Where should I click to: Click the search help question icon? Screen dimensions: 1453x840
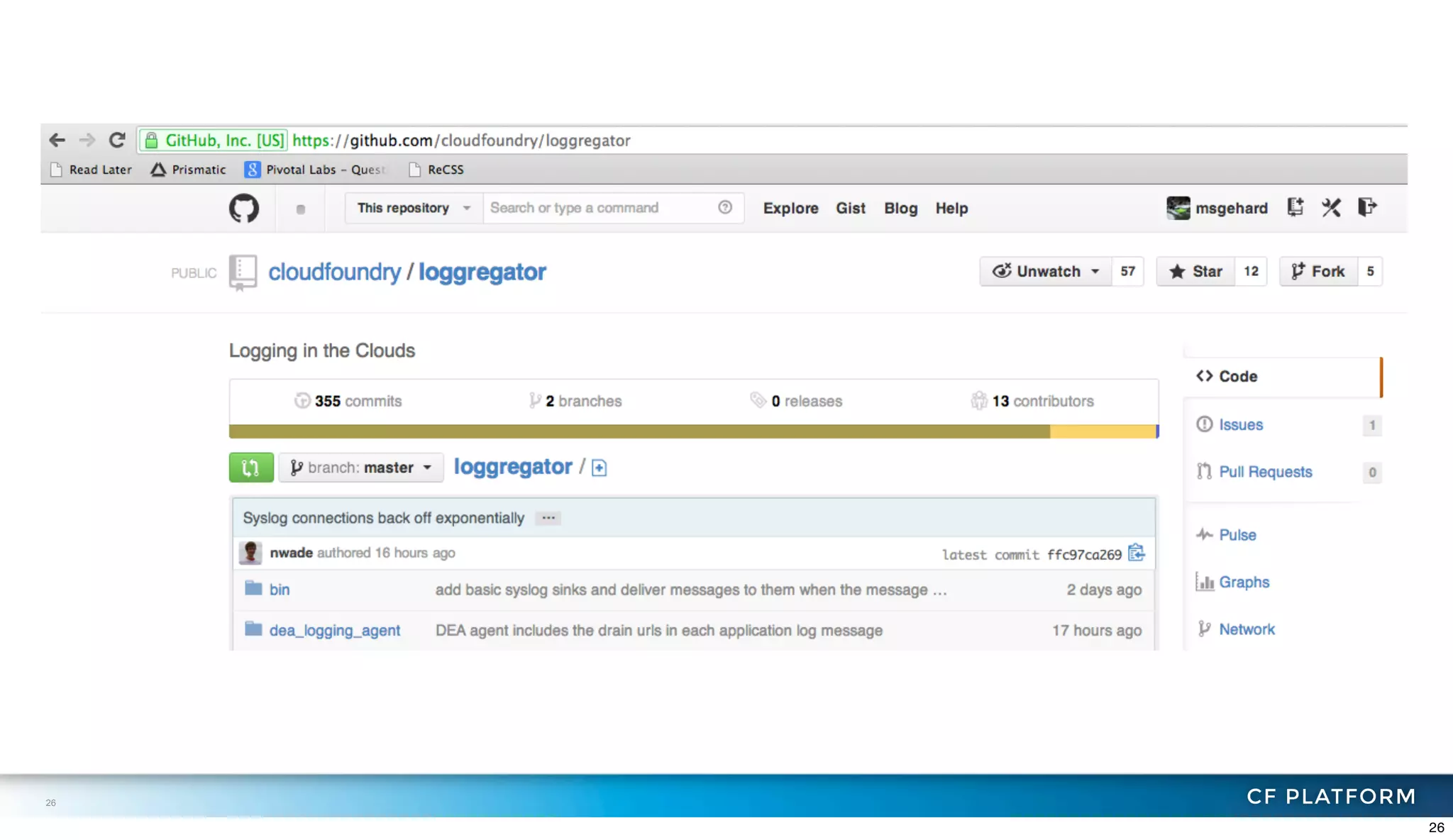click(724, 207)
